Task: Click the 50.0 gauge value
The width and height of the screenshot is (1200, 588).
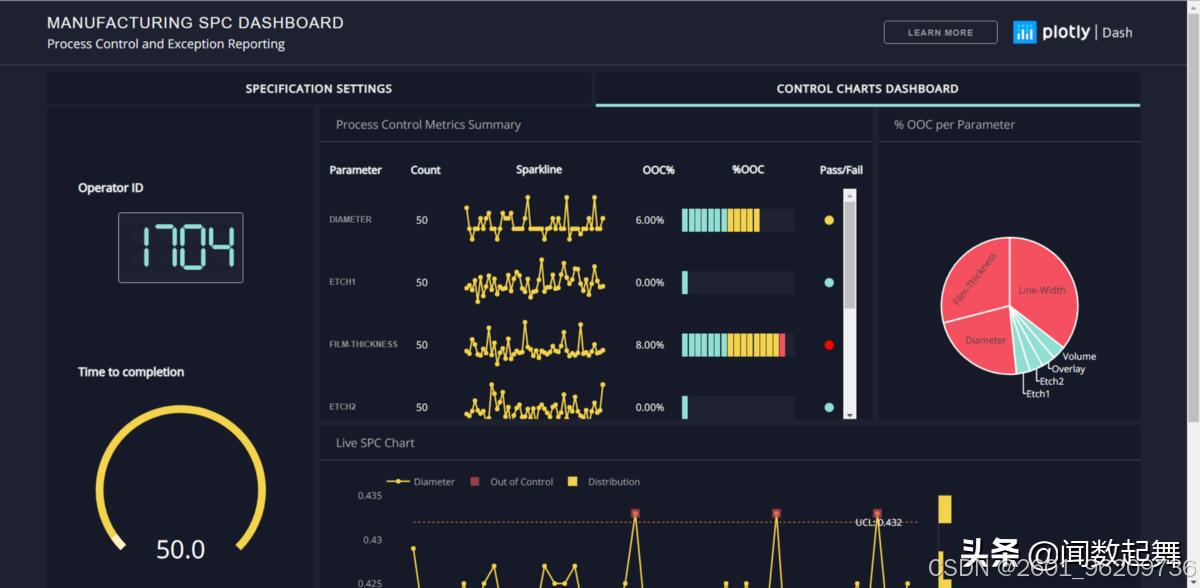Action: pos(181,549)
